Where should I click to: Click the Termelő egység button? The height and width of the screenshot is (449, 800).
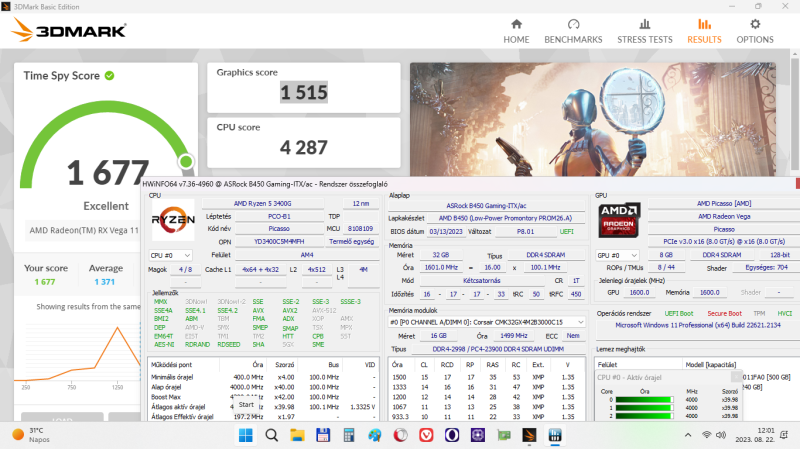tap(352, 241)
